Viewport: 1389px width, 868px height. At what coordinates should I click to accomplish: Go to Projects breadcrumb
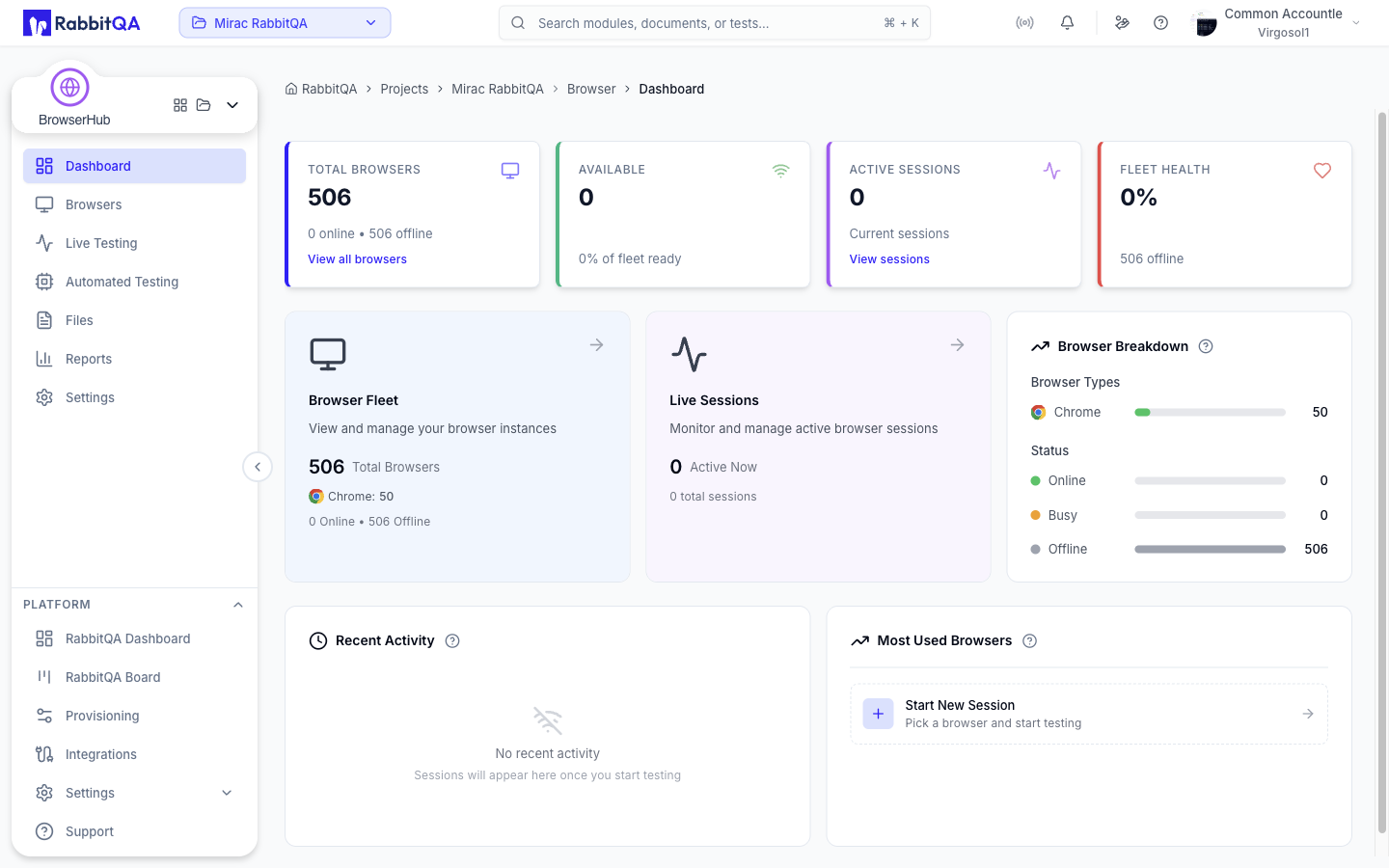[404, 89]
